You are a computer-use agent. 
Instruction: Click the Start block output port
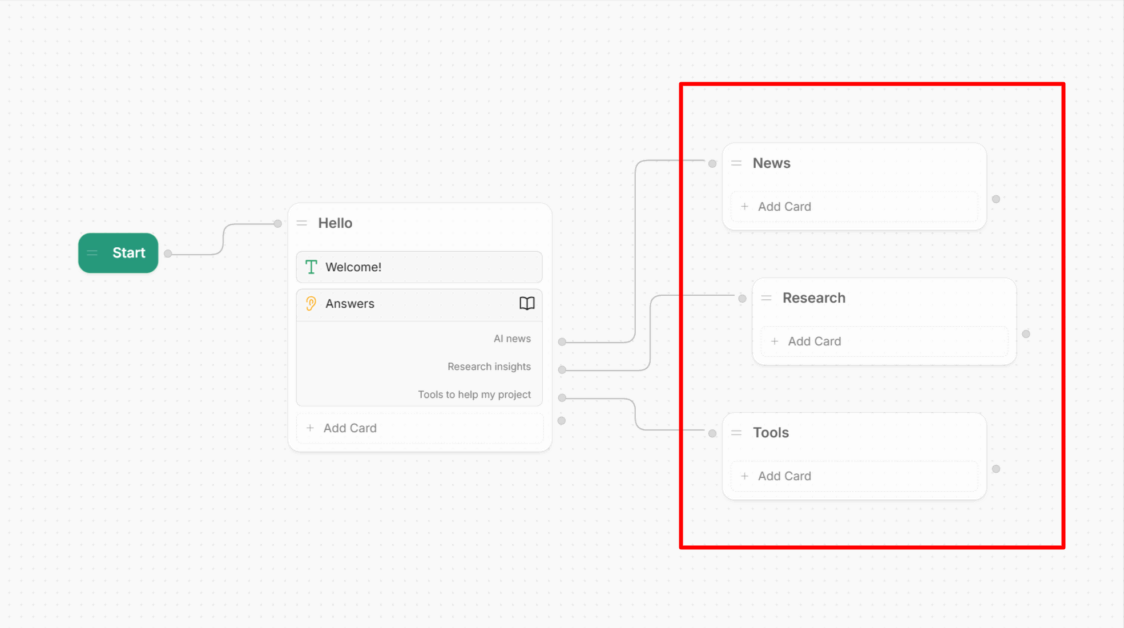point(168,254)
